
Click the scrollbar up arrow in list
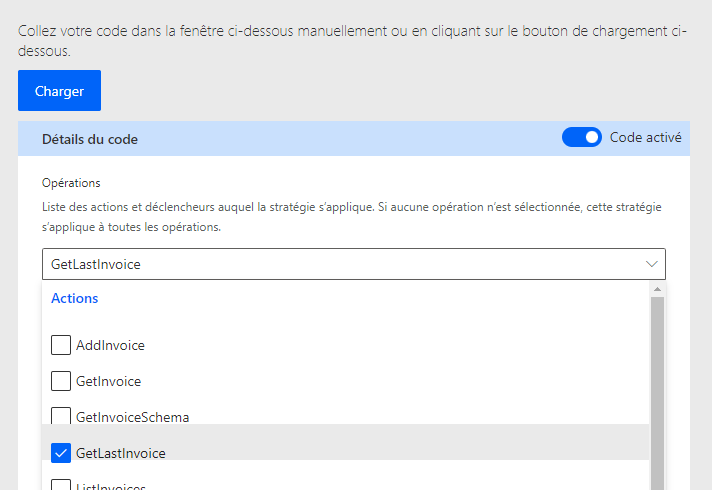[x=657, y=289]
